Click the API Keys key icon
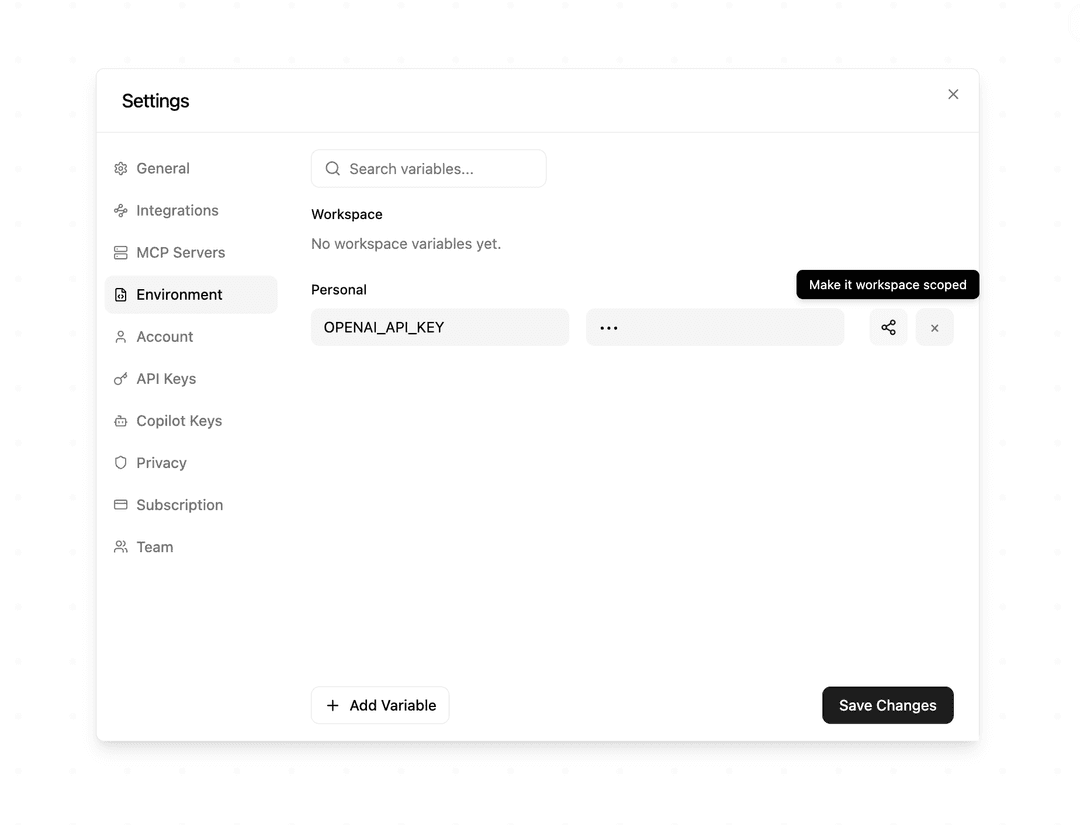The width and height of the screenshot is (1080, 825). tap(120, 378)
